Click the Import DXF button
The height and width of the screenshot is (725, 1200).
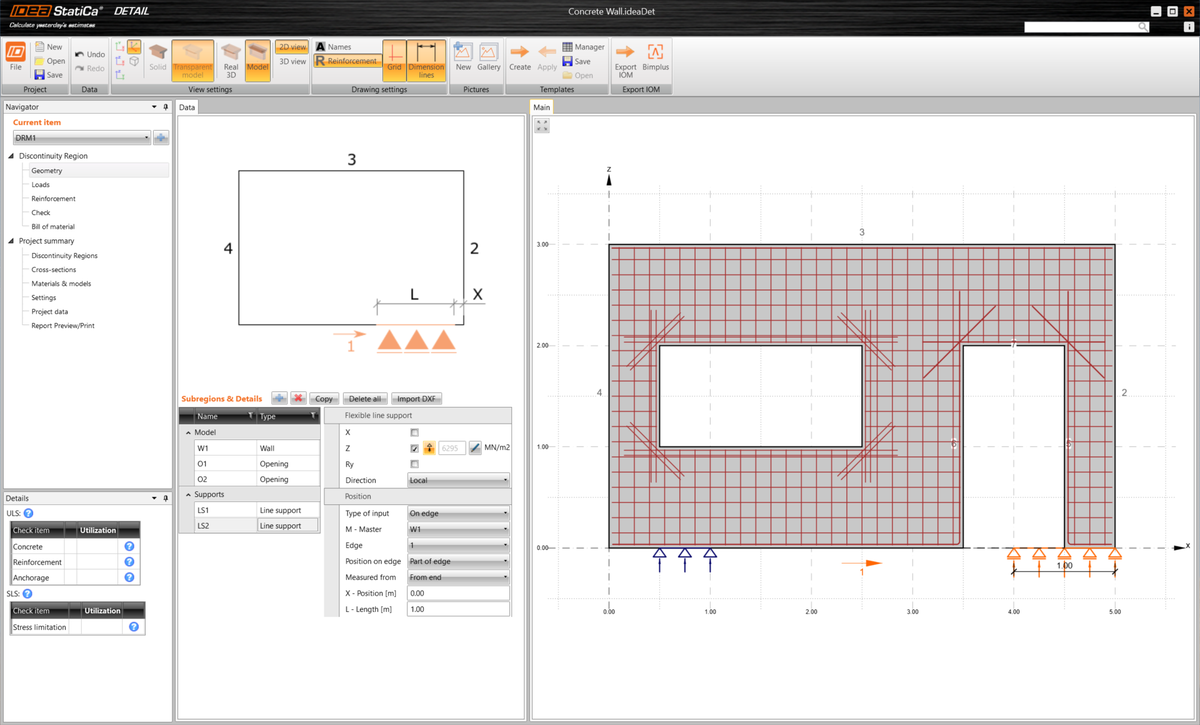click(416, 398)
